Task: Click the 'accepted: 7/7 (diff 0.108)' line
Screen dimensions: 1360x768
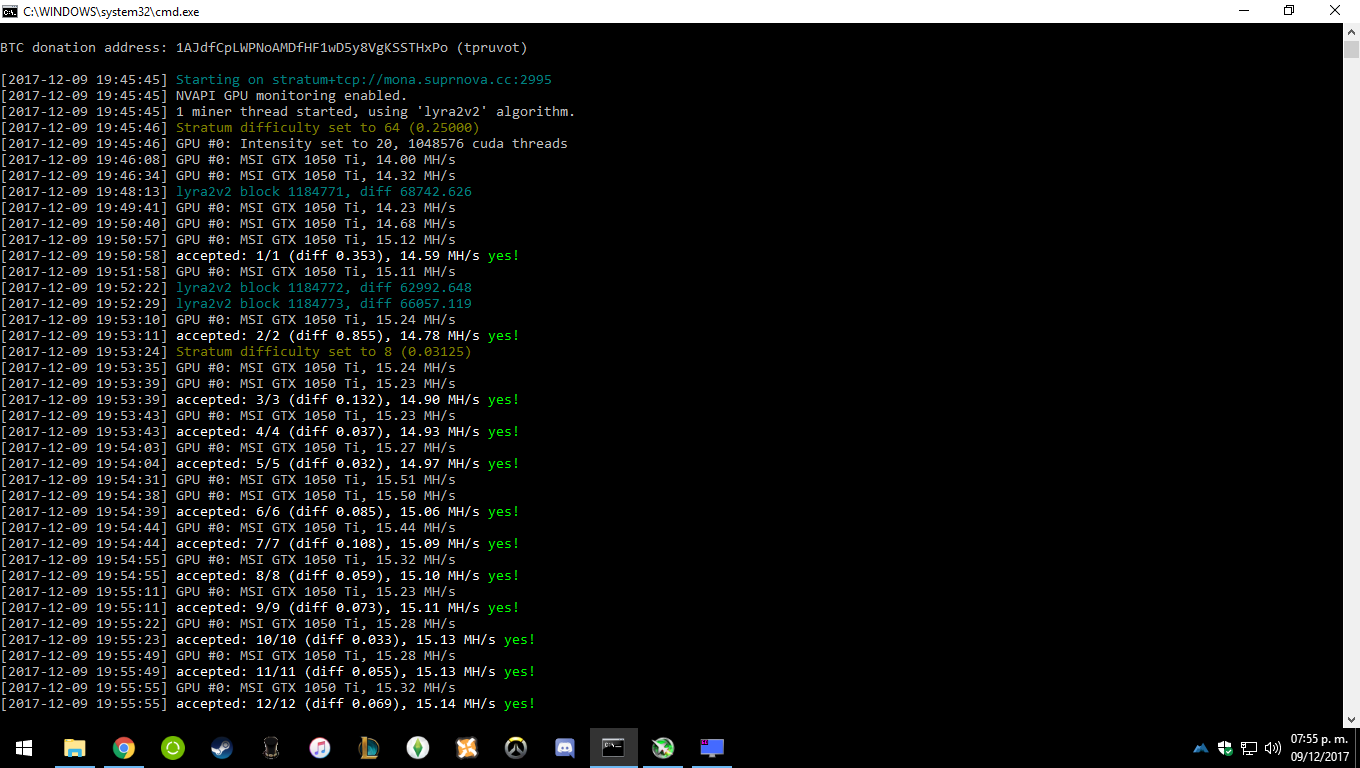Action: [260, 544]
